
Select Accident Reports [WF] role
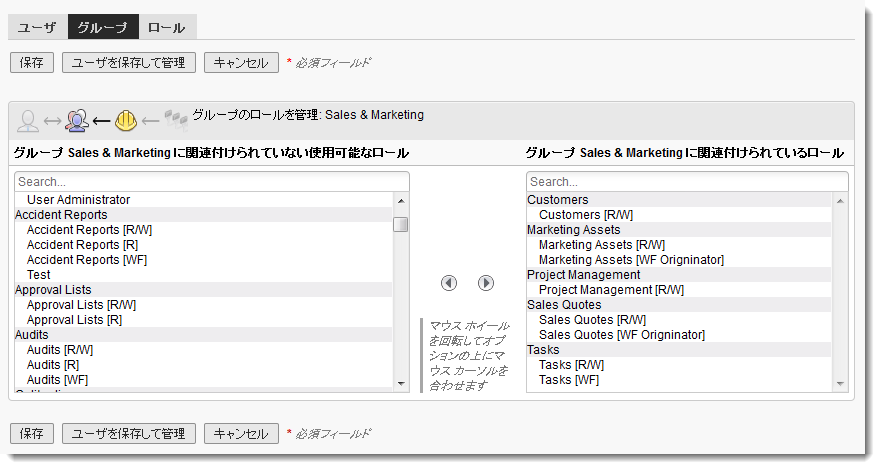(x=203, y=260)
